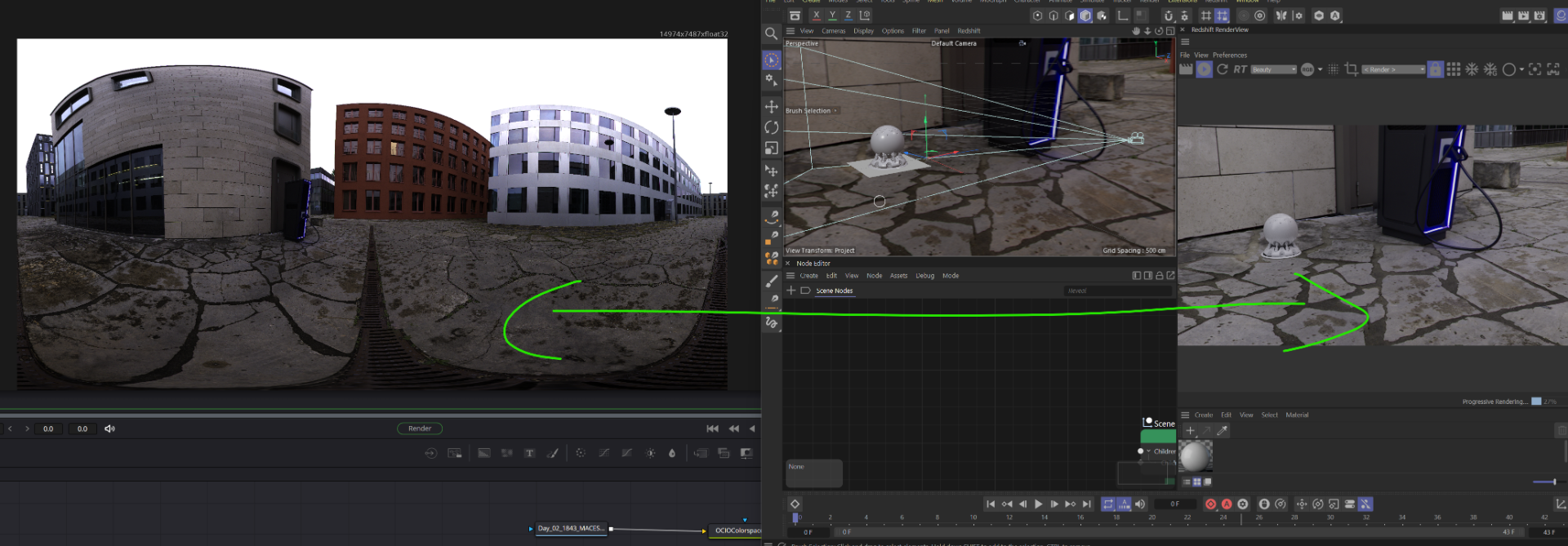Expand the circle picker dropdown arrow
The height and width of the screenshot is (546, 1568).
1521,69
